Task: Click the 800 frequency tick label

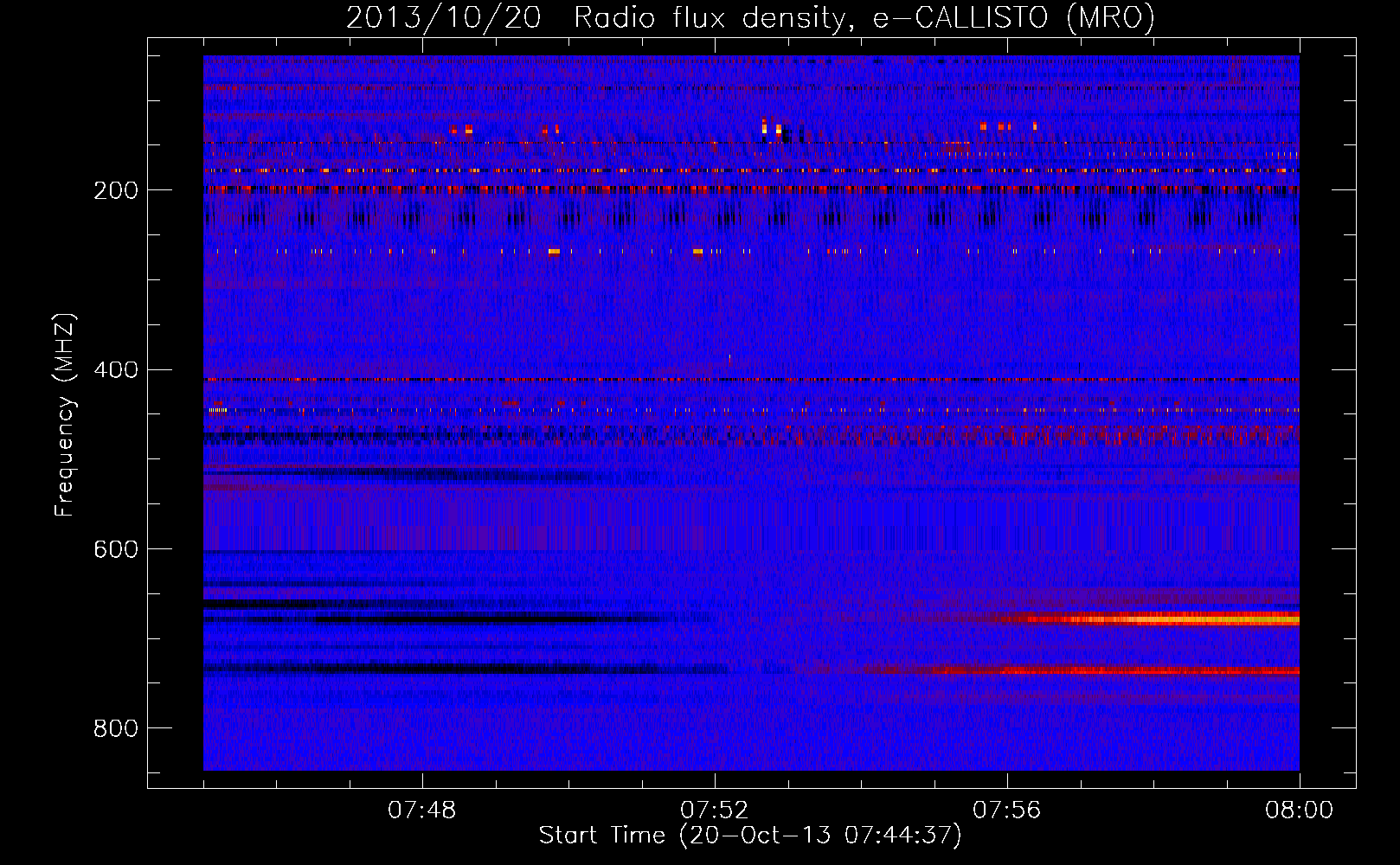Action: tap(116, 729)
